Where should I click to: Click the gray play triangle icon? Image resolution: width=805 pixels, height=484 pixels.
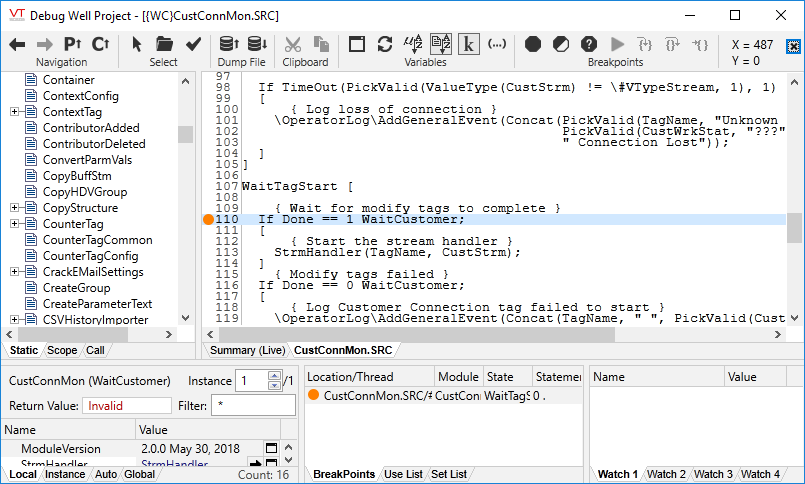[x=617, y=44]
